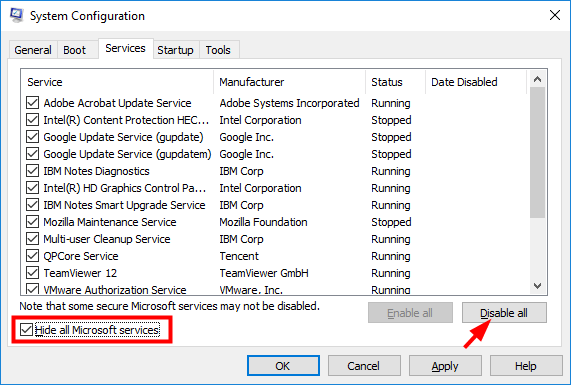Click the services list vertical scrollbar thumb

pos(537,152)
